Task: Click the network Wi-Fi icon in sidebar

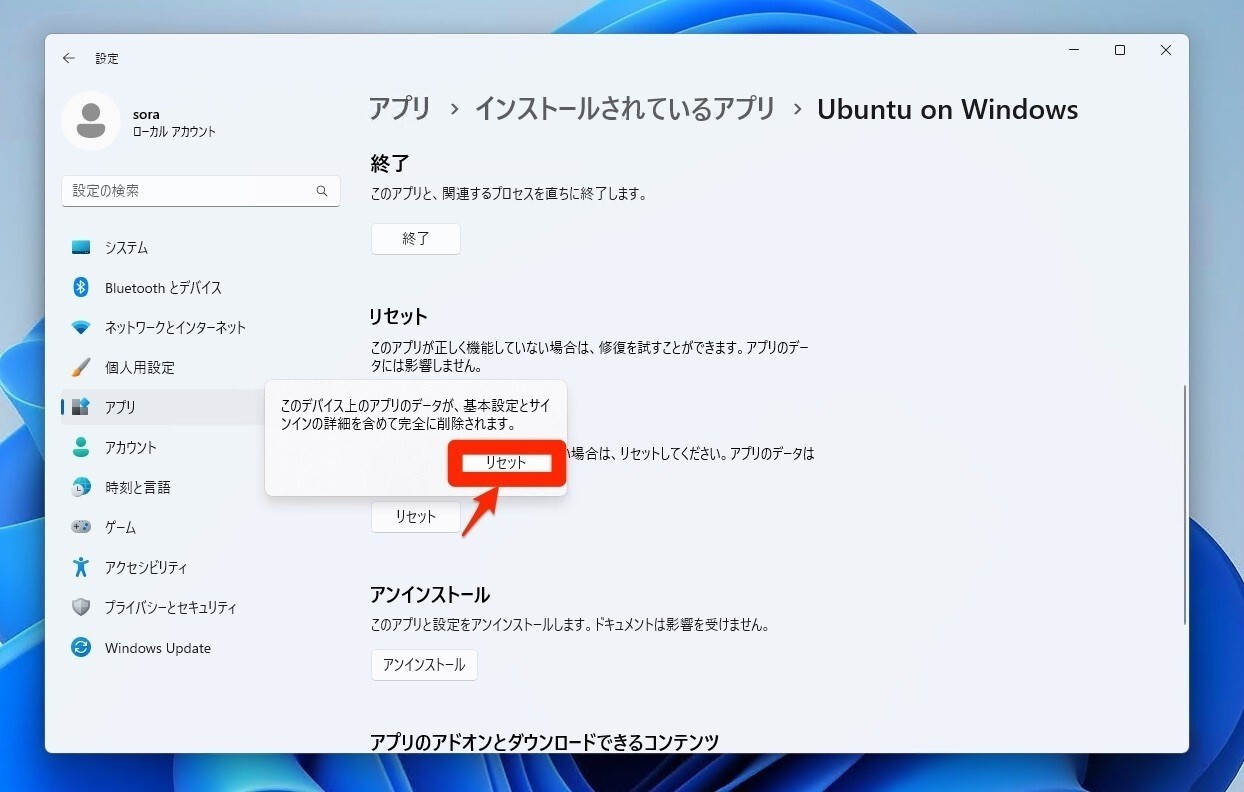Action: (81, 327)
